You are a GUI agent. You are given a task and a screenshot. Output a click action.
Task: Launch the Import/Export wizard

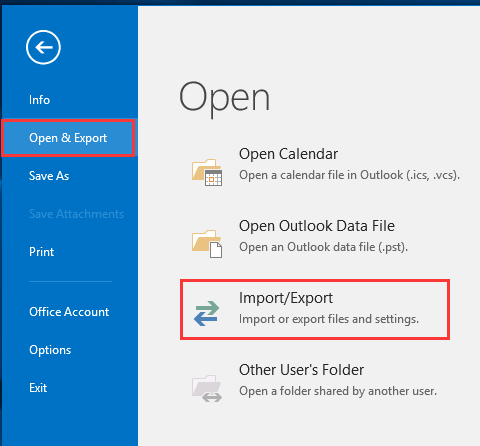click(315, 310)
